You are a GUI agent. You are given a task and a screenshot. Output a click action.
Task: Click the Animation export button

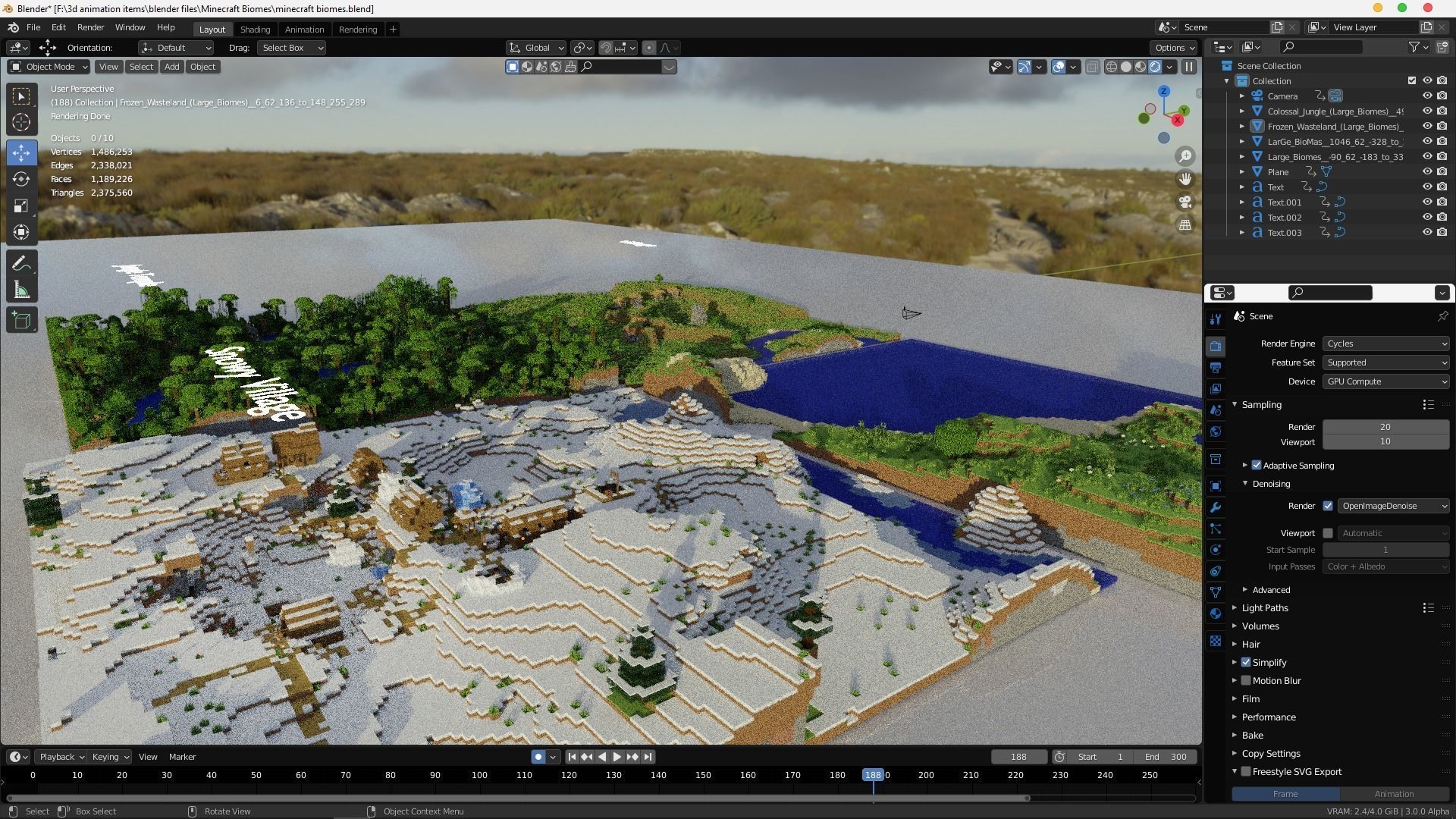point(1393,794)
